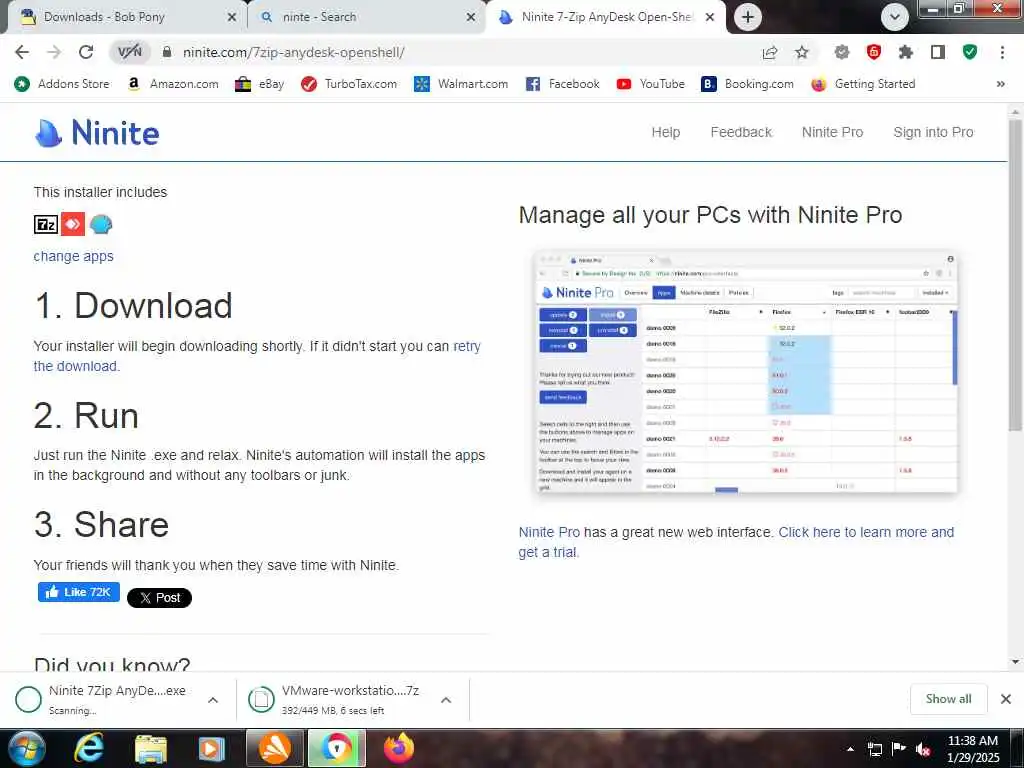
Task: Open the browser three-dot menu
Action: pos(1002,52)
